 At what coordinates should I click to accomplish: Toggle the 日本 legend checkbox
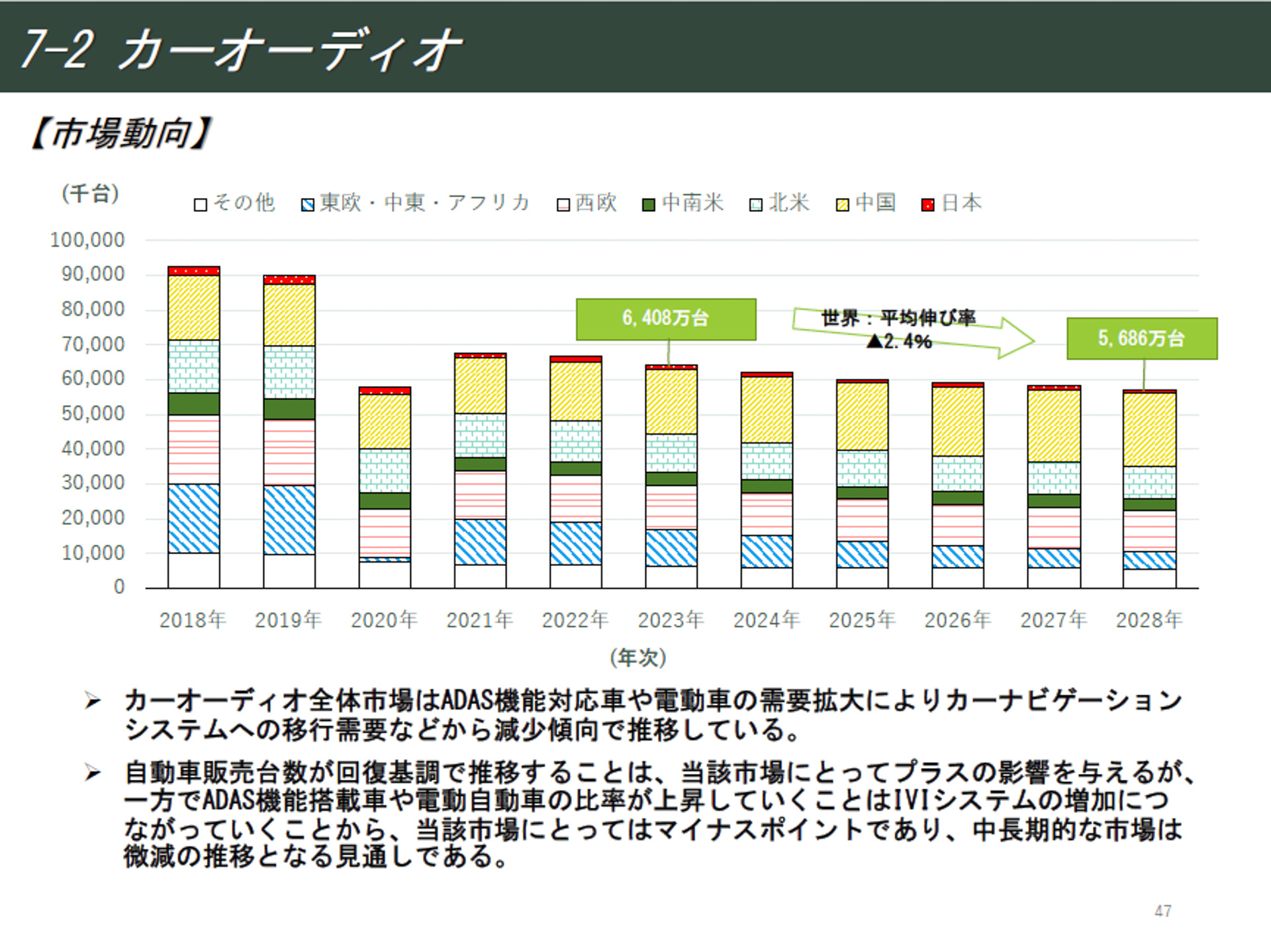click(x=928, y=204)
